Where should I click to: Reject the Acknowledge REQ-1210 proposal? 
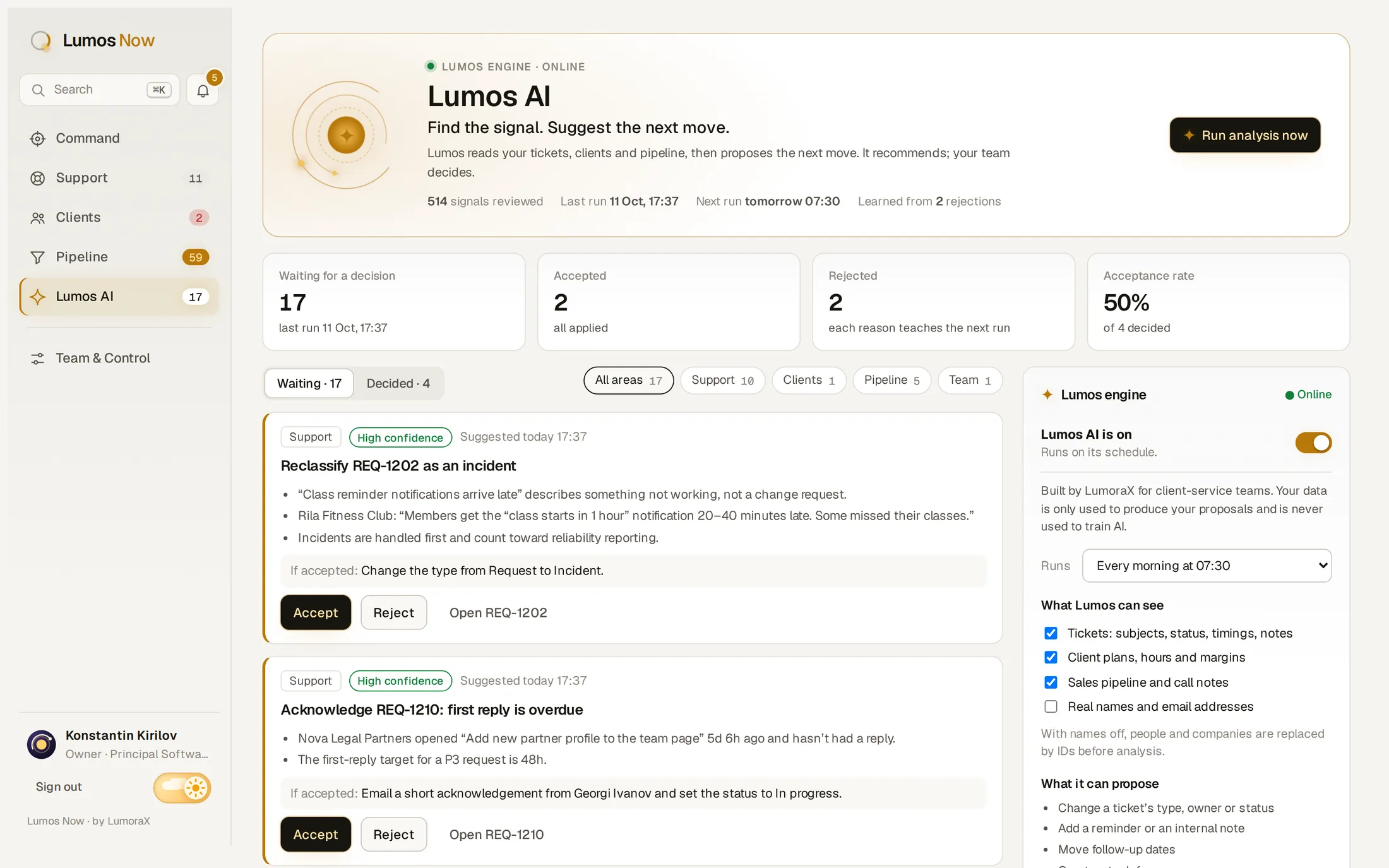[x=393, y=835]
